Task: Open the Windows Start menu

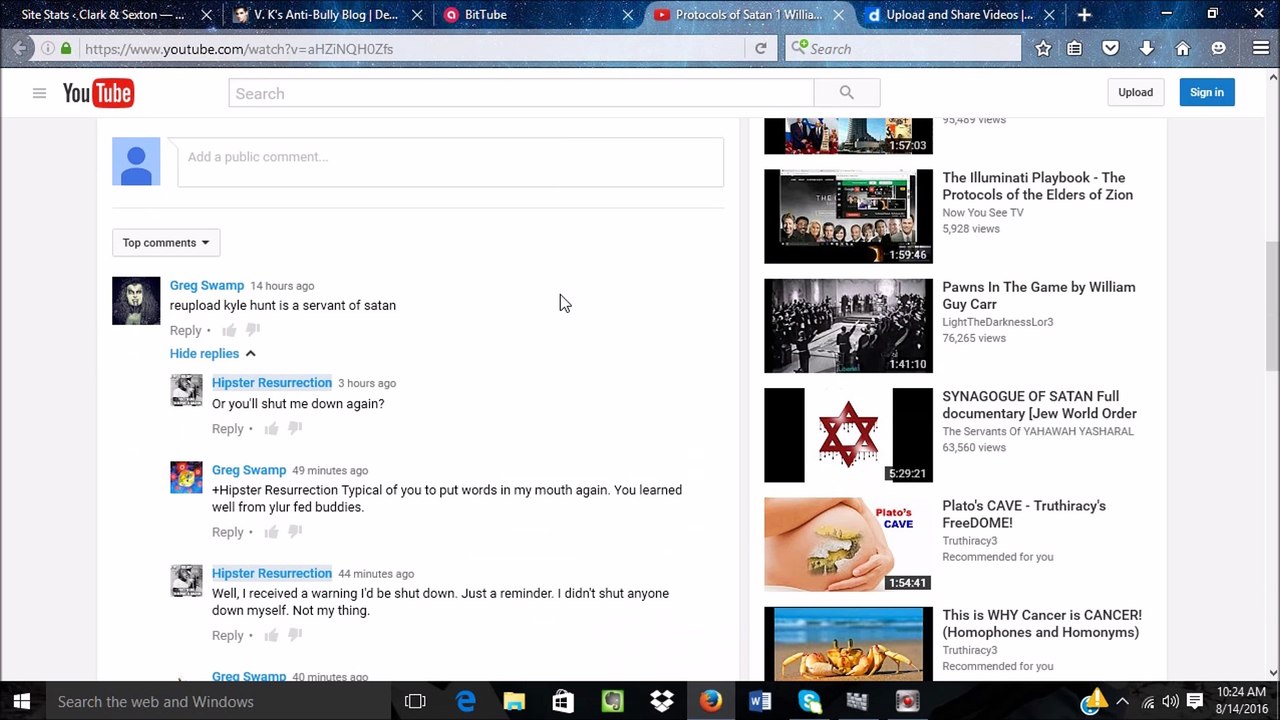Action: click(x=22, y=701)
